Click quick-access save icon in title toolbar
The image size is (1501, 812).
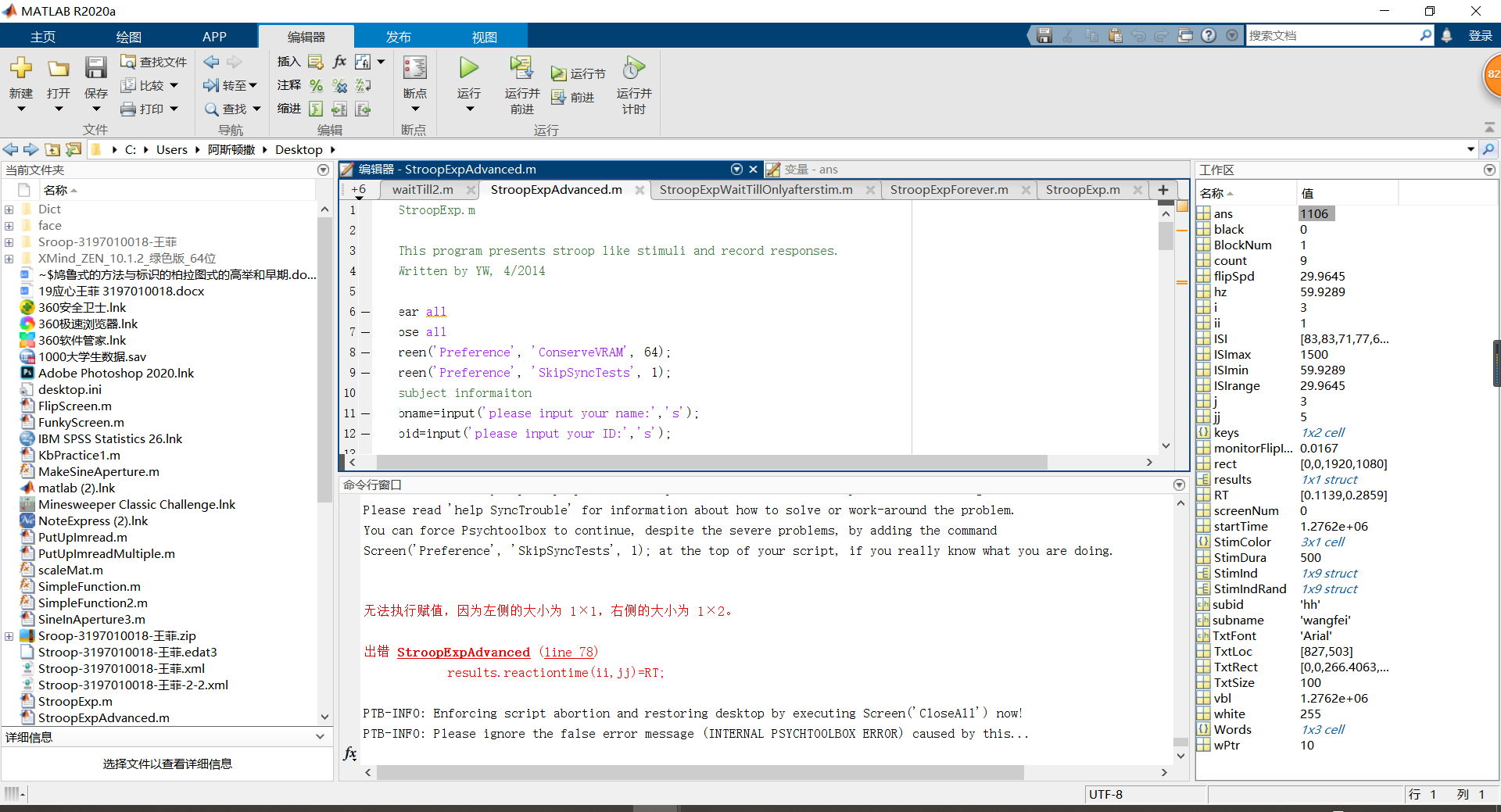pos(1044,35)
